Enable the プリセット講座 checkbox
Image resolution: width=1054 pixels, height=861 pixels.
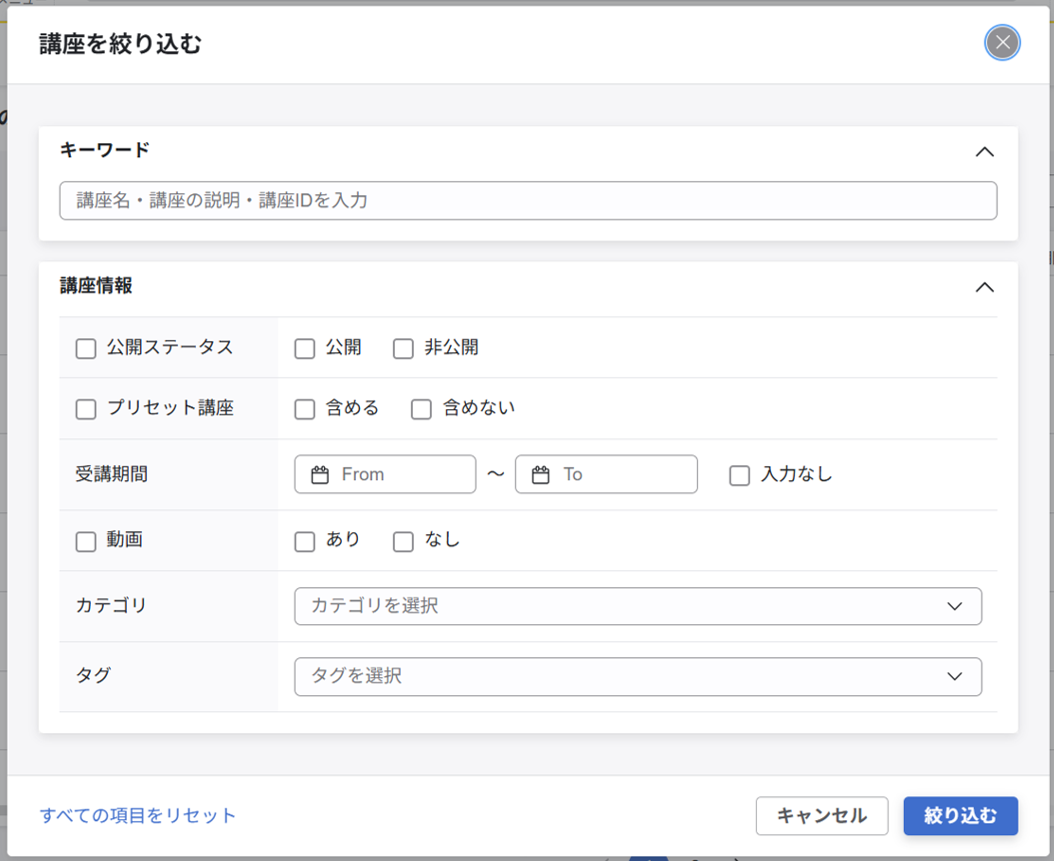point(86,408)
